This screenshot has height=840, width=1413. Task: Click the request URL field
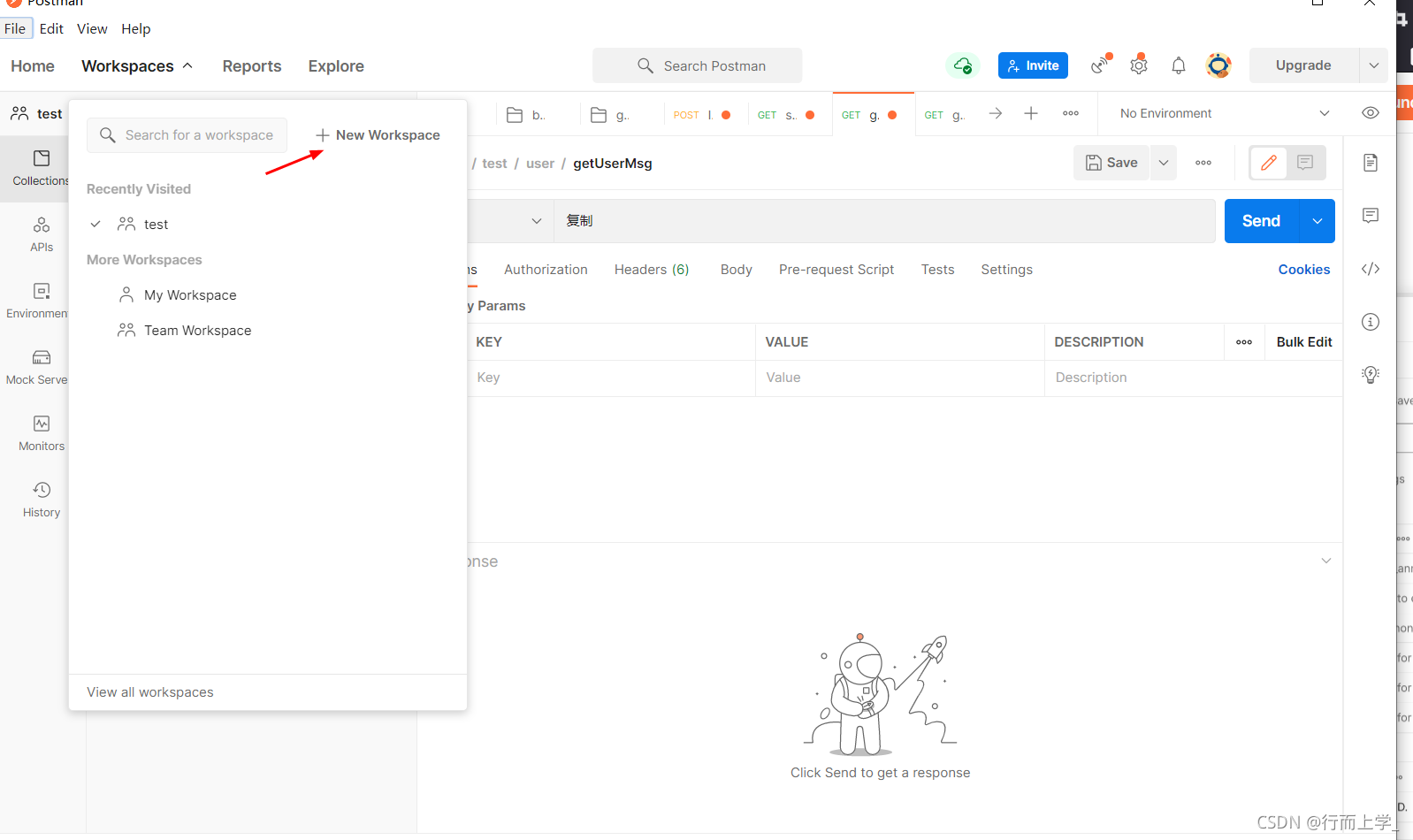[x=884, y=221]
